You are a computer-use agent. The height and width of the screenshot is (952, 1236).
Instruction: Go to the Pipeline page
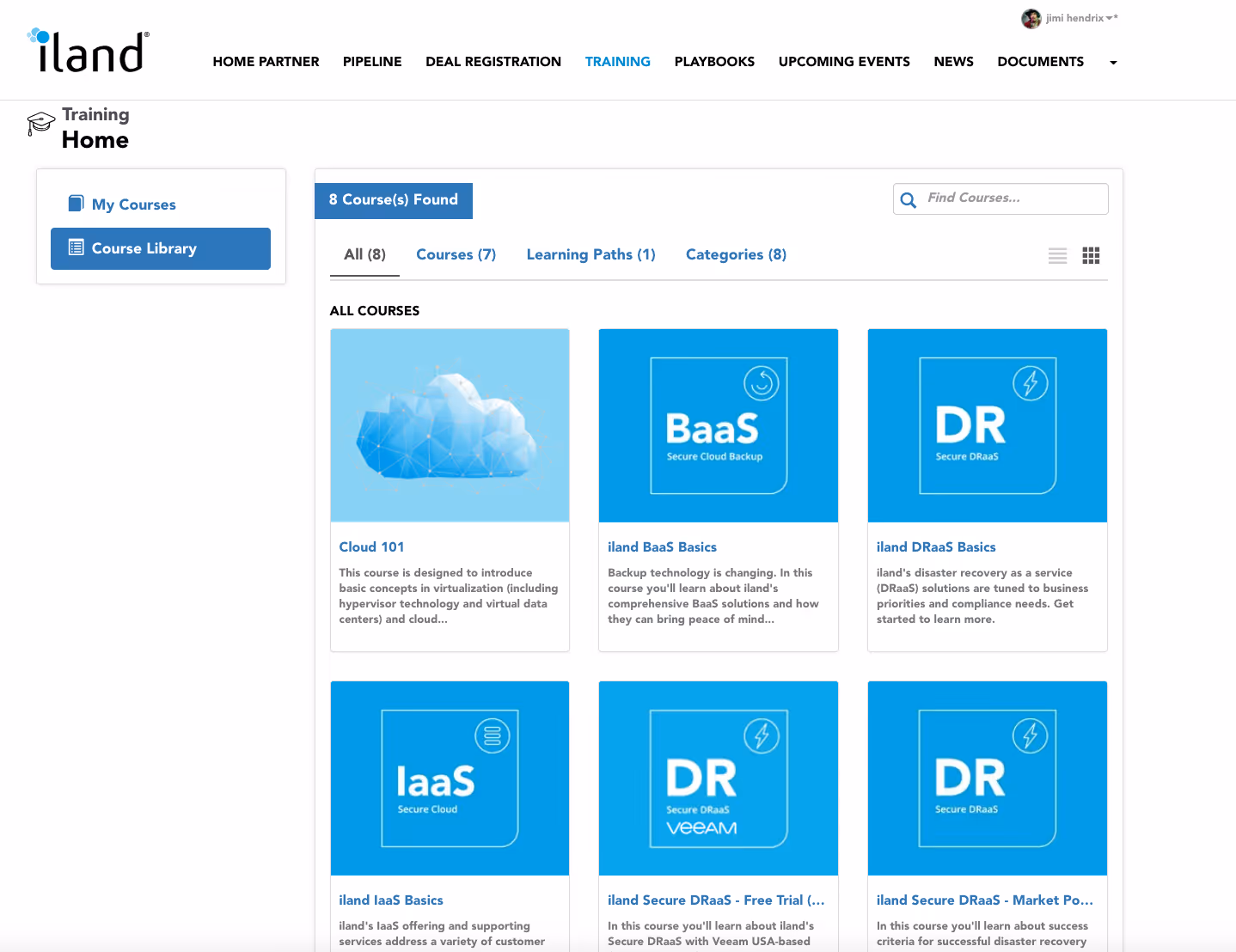coord(372,62)
